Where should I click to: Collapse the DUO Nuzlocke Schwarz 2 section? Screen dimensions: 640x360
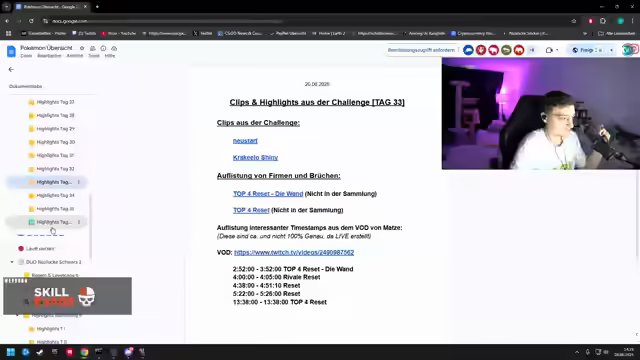pos(12,262)
